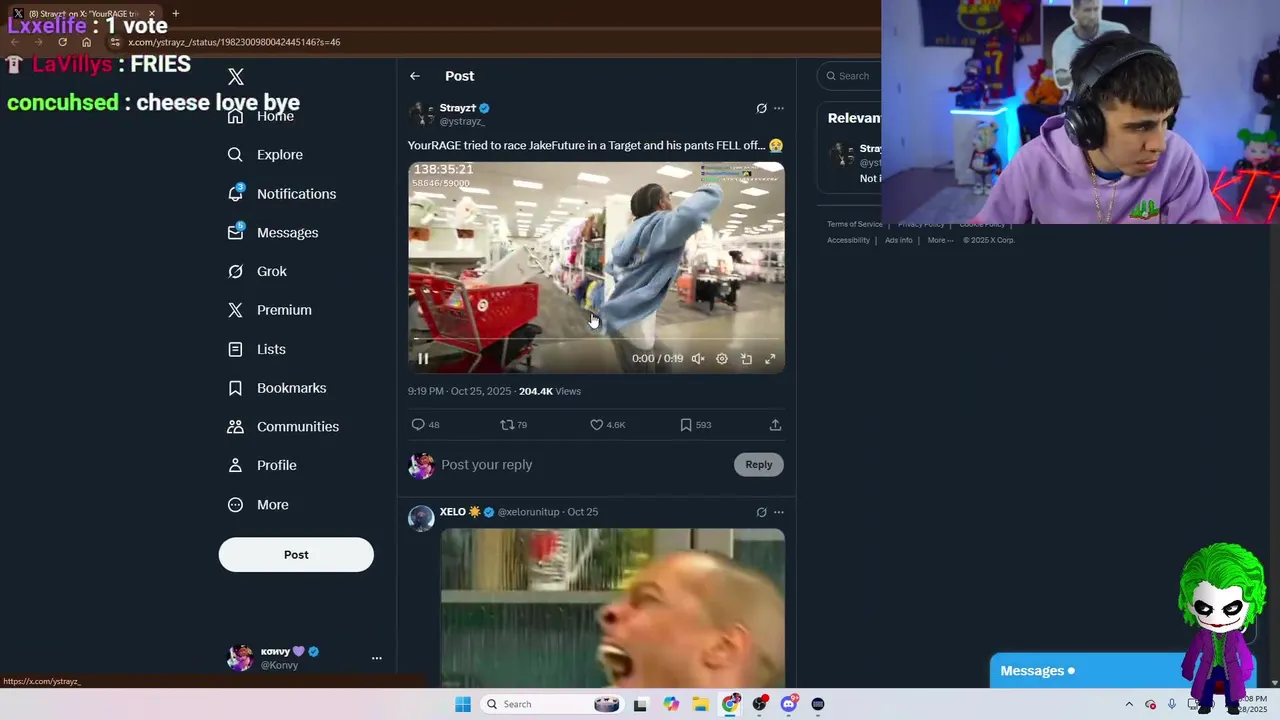Open Chrome from taskbar
Image resolution: width=1280 pixels, height=720 pixels.
pyautogui.click(x=731, y=704)
